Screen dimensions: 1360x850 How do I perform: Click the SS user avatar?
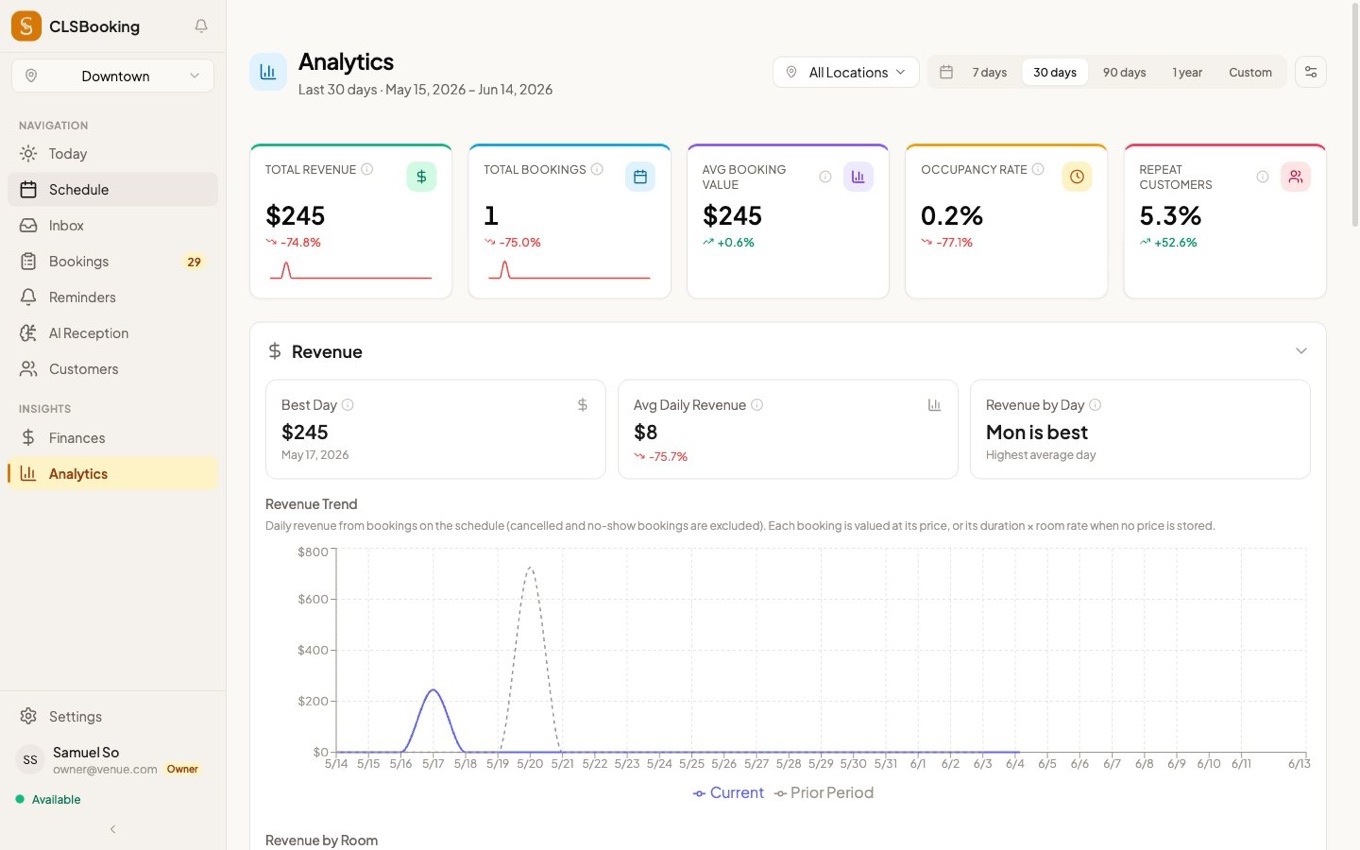30,760
